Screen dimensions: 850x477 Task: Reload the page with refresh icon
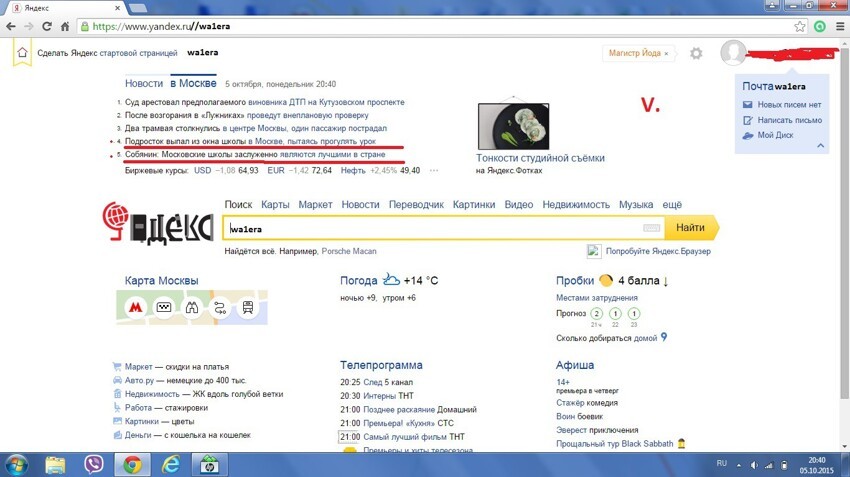pyautogui.click(x=47, y=26)
